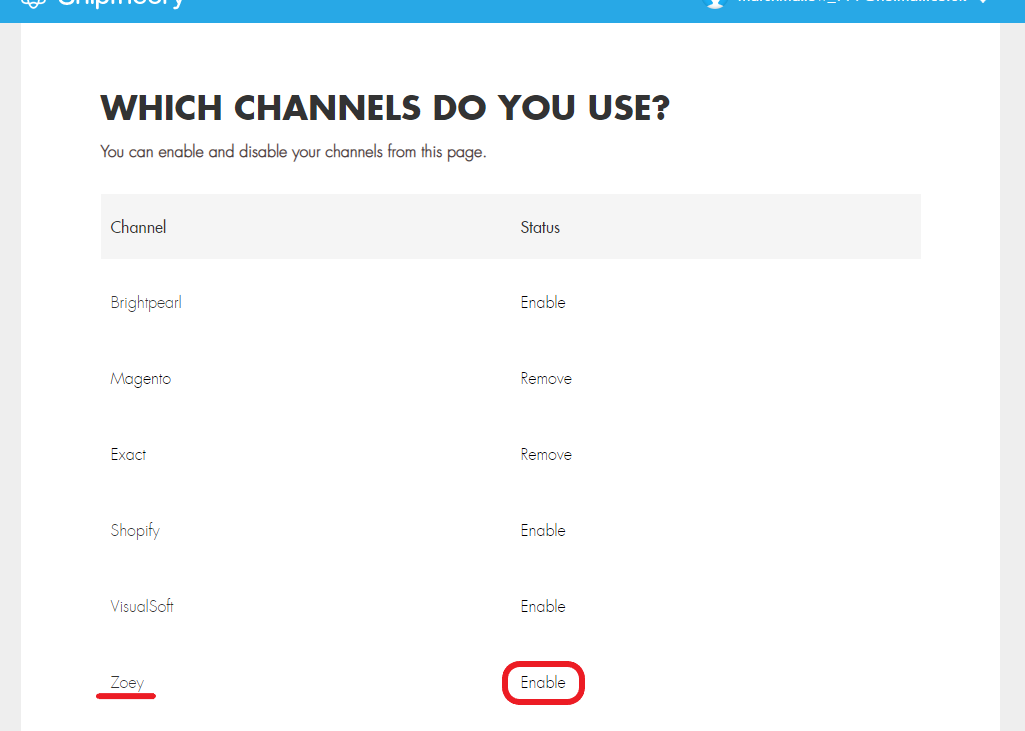Select the Zoey channel name
This screenshot has height=731, width=1025.
(127, 683)
